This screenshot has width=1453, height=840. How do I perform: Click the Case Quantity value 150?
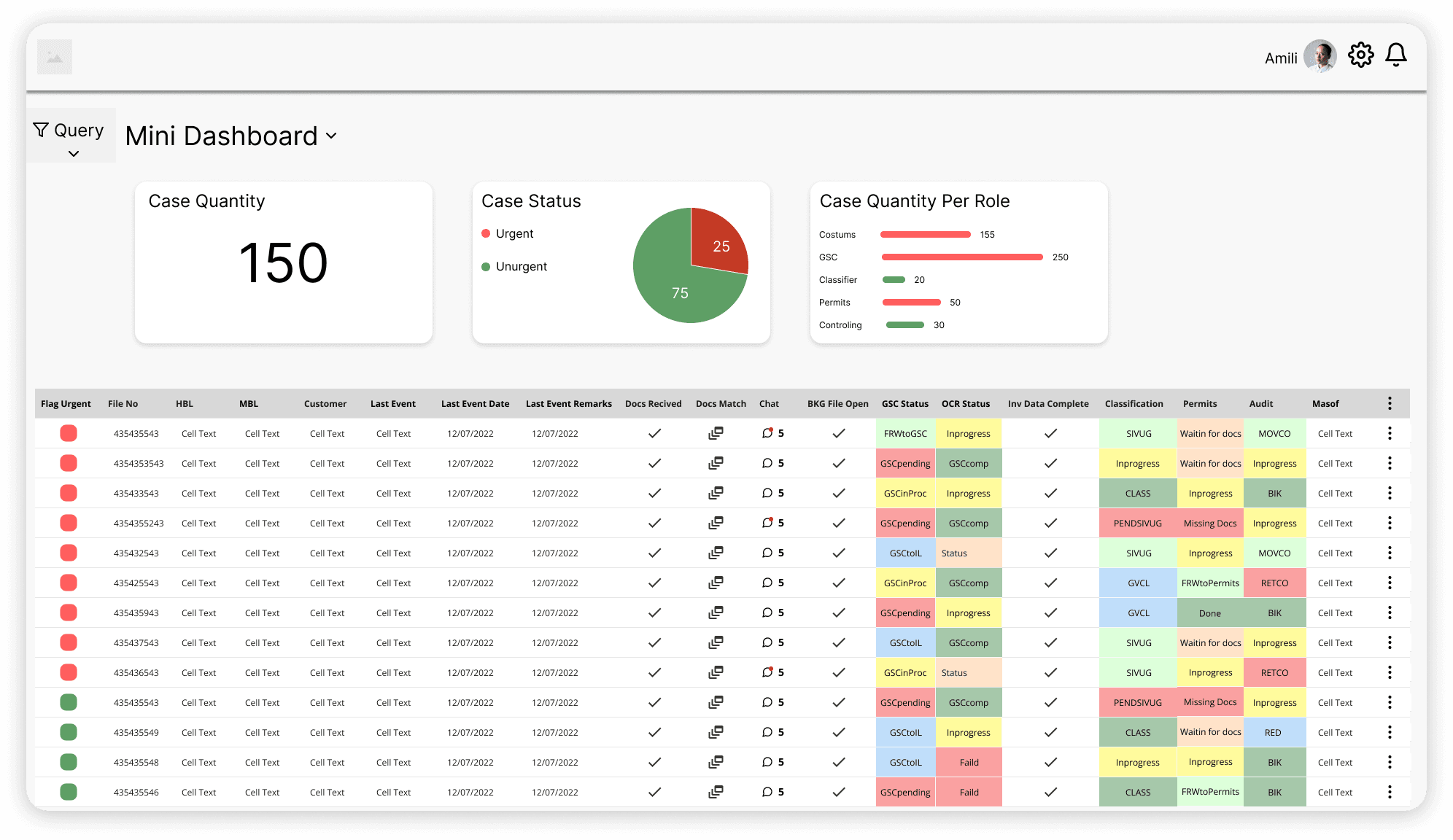284,262
